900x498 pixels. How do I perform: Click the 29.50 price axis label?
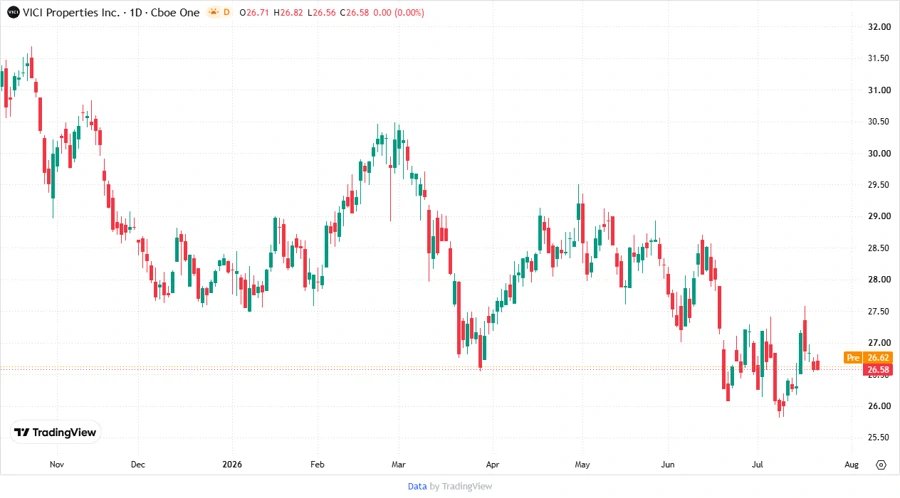coord(879,185)
